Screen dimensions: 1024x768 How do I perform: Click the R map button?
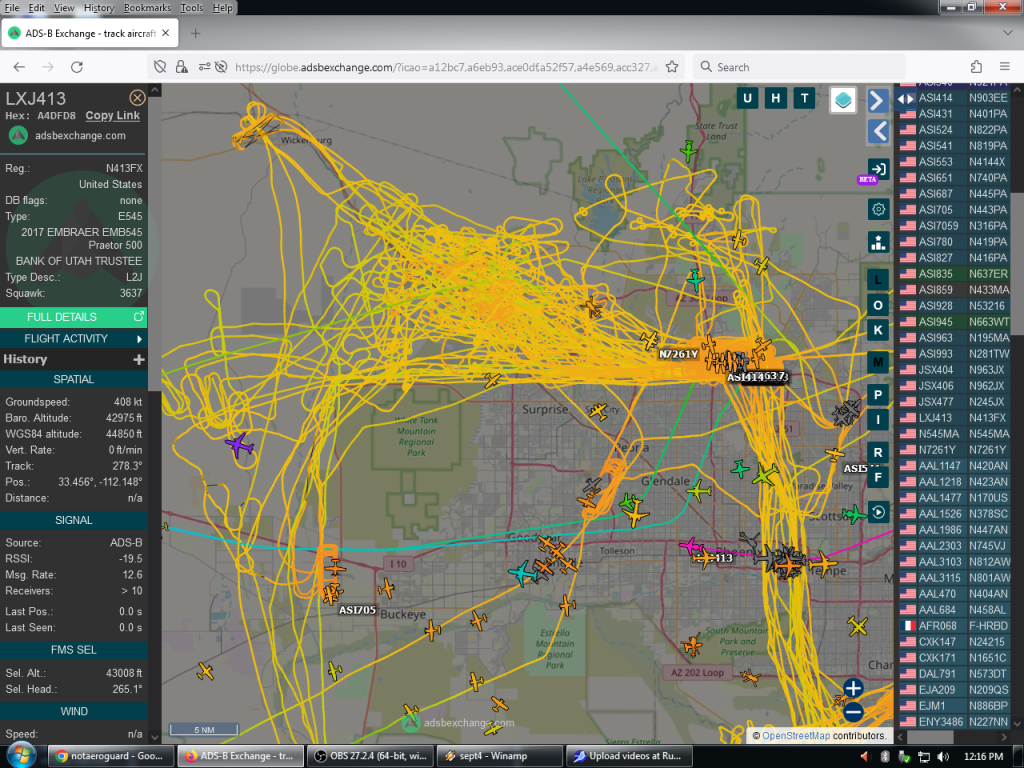point(878,452)
